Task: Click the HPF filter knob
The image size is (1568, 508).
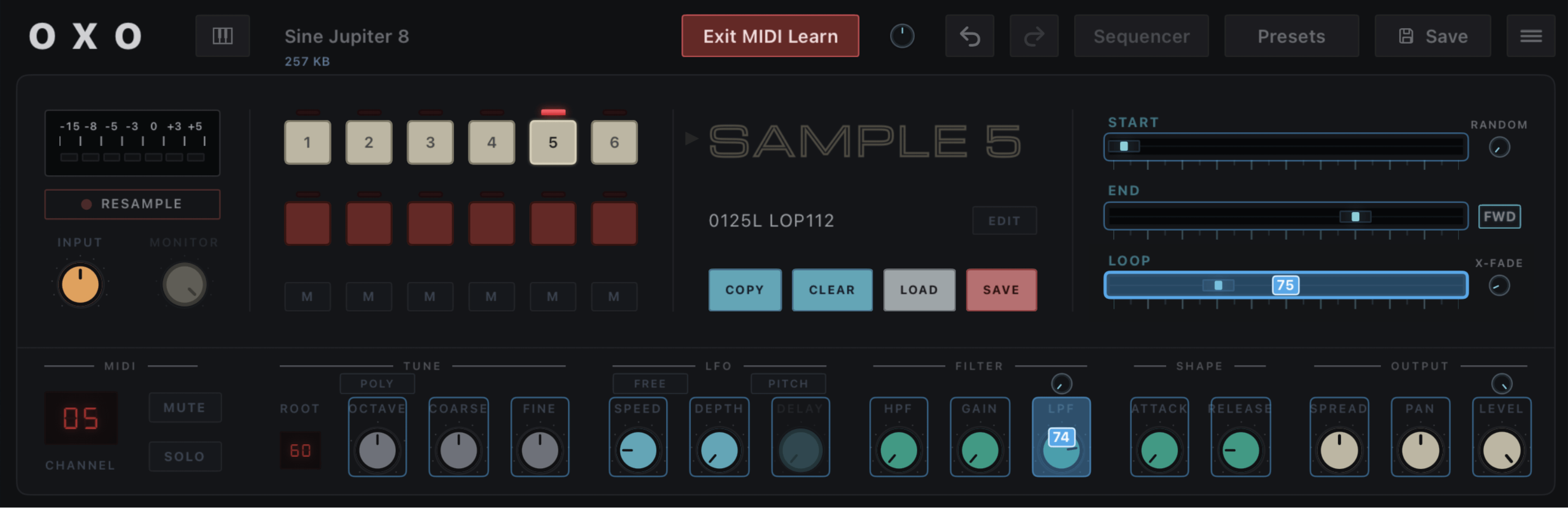Action: [898, 451]
